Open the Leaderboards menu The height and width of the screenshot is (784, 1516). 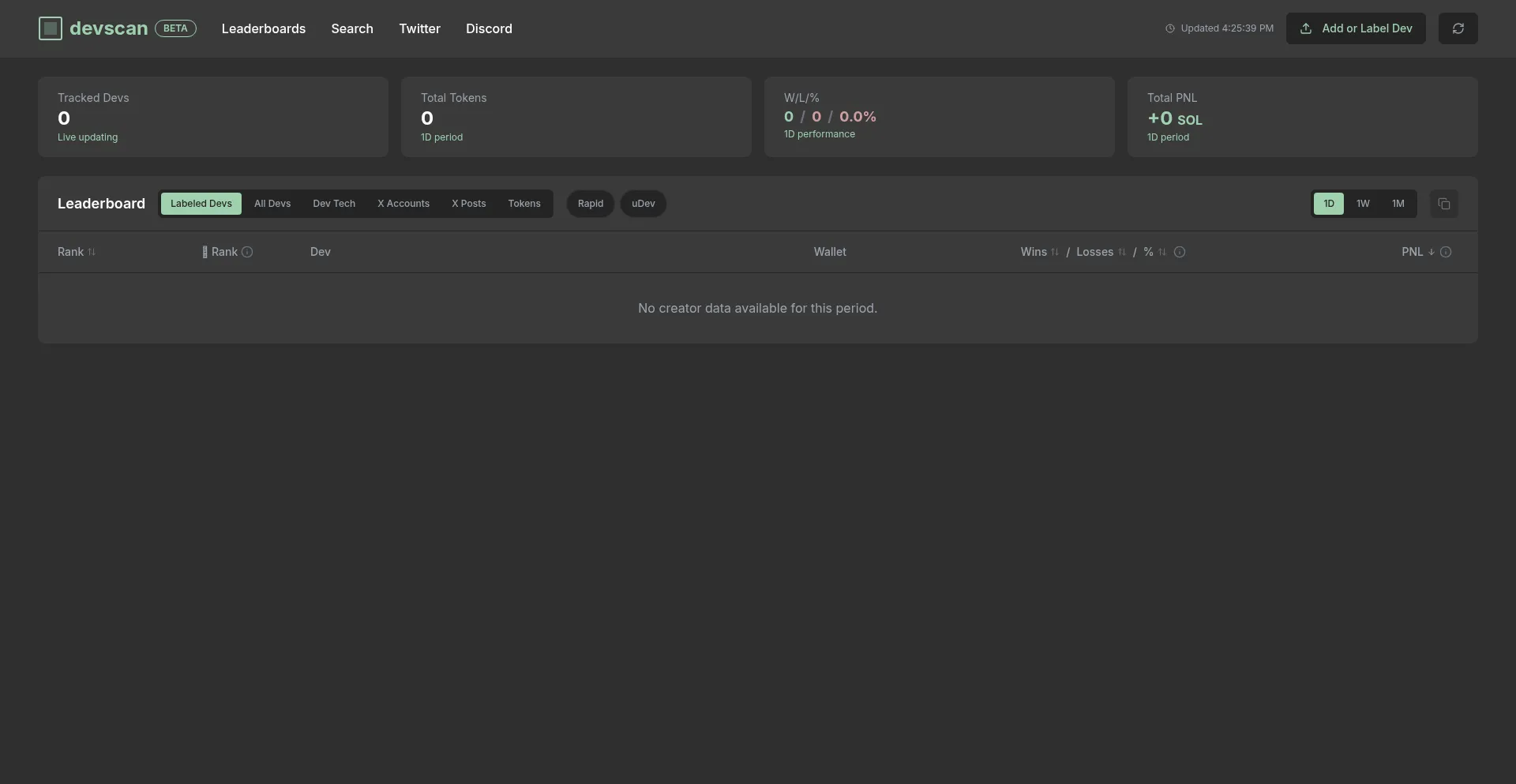(263, 28)
